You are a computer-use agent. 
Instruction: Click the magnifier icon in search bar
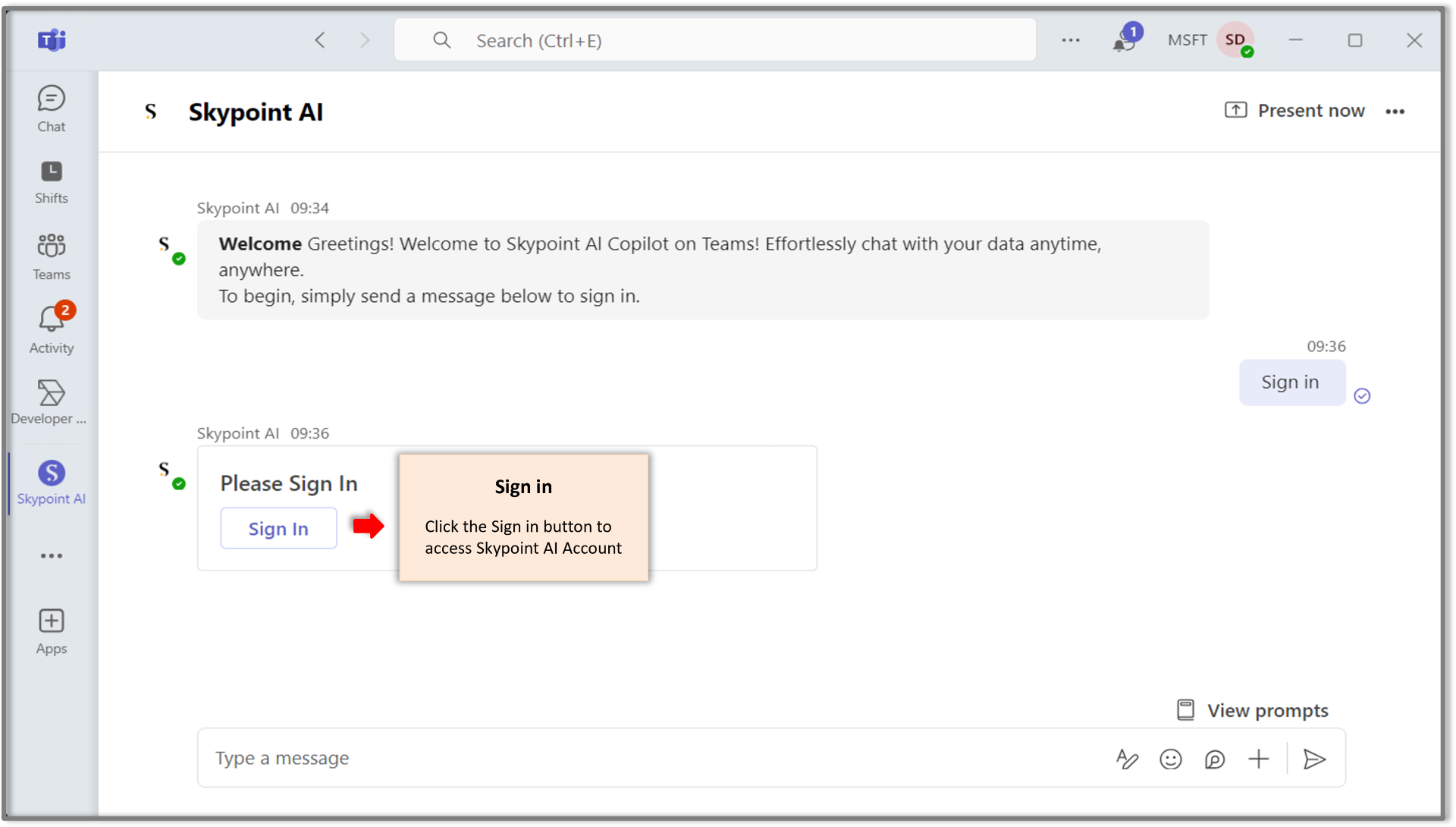(x=441, y=40)
